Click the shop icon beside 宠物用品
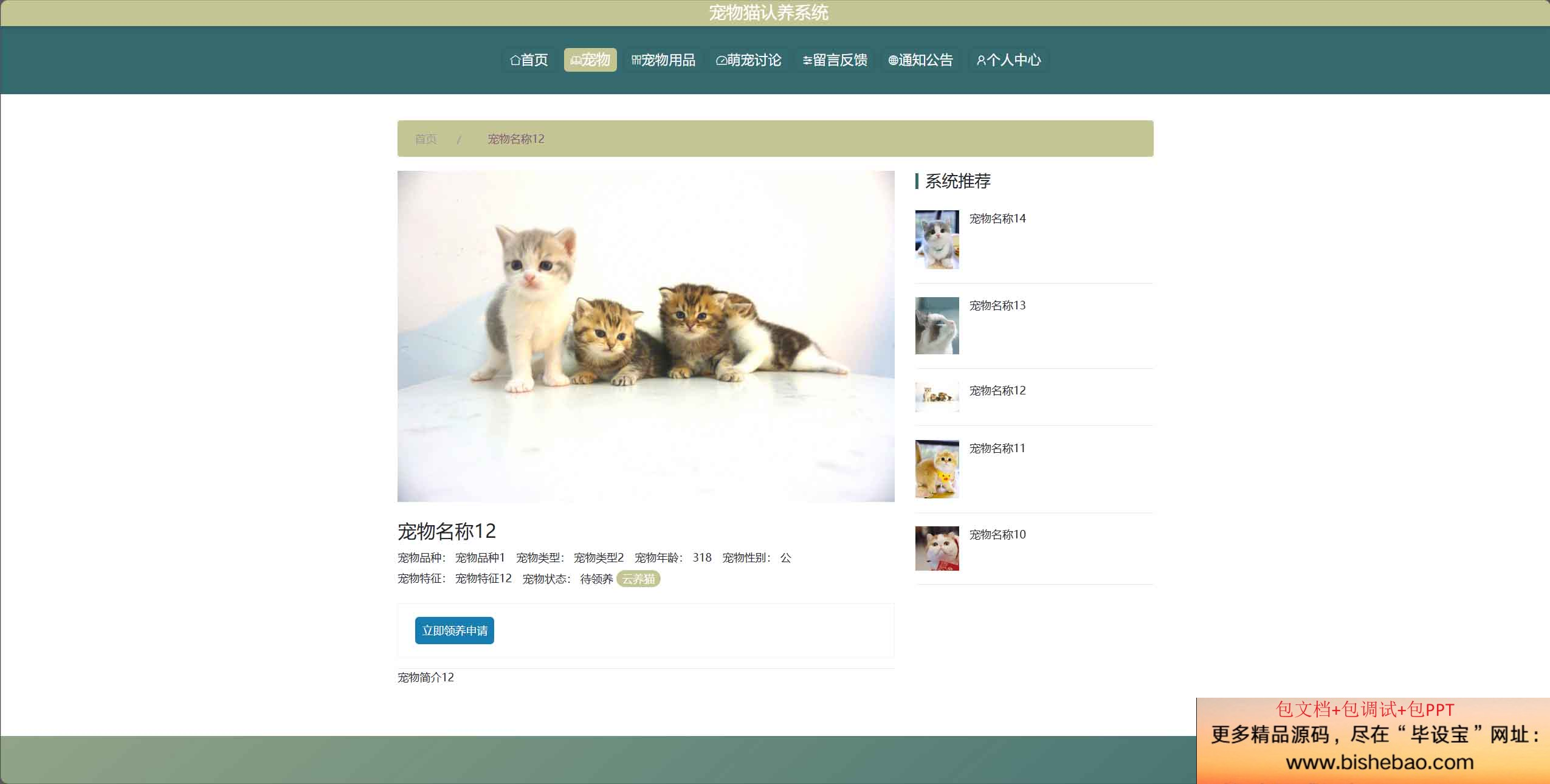Screen dimensions: 1550x784 pos(636,60)
